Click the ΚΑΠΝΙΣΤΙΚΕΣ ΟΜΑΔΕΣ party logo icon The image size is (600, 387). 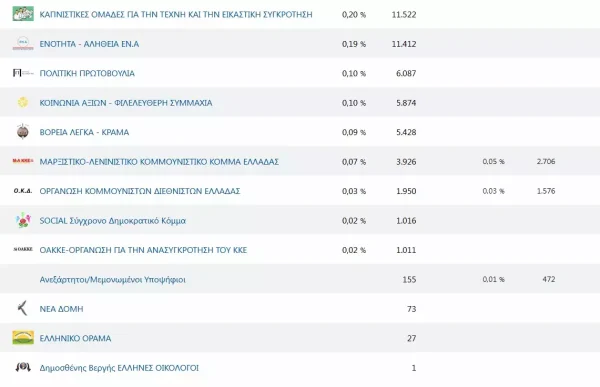tap(23, 14)
